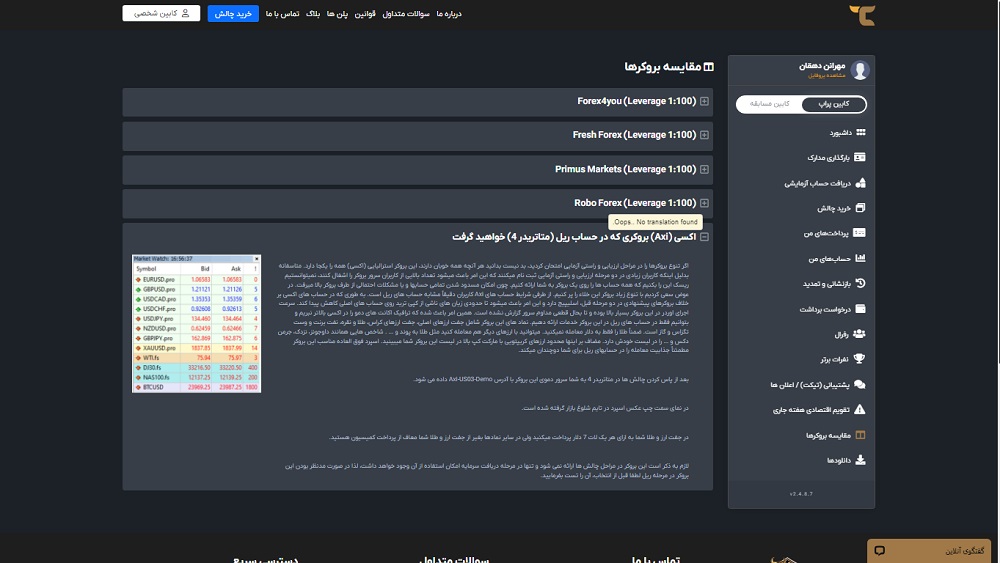1000x563 pixels.
Task: Open the تماس با ما menu item
Action: (283, 14)
